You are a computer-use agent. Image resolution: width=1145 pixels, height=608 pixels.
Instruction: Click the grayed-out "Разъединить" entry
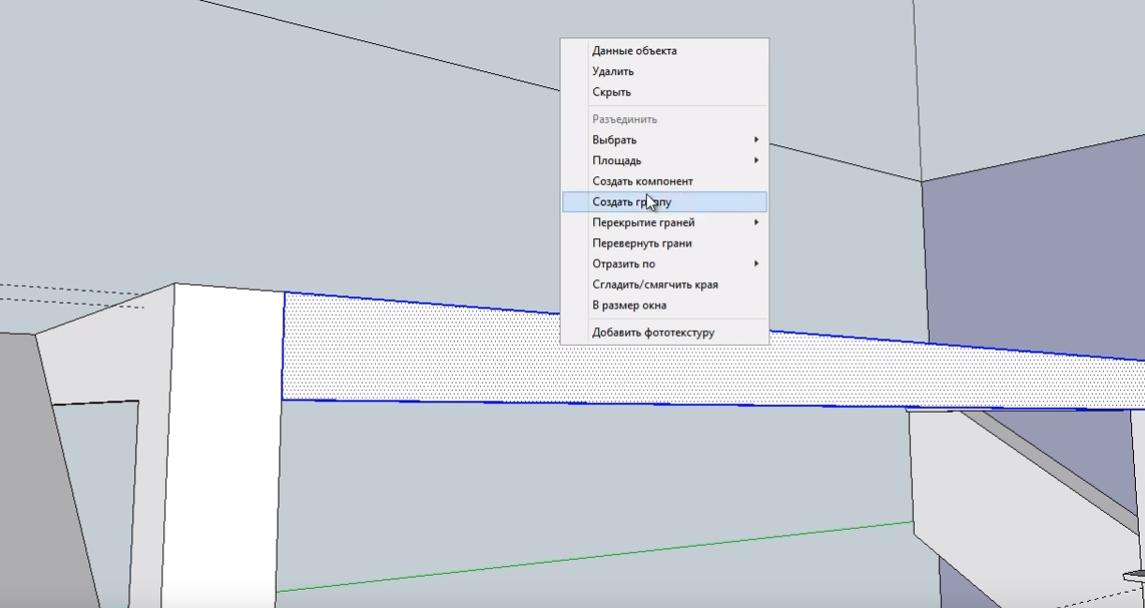pos(624,119)
